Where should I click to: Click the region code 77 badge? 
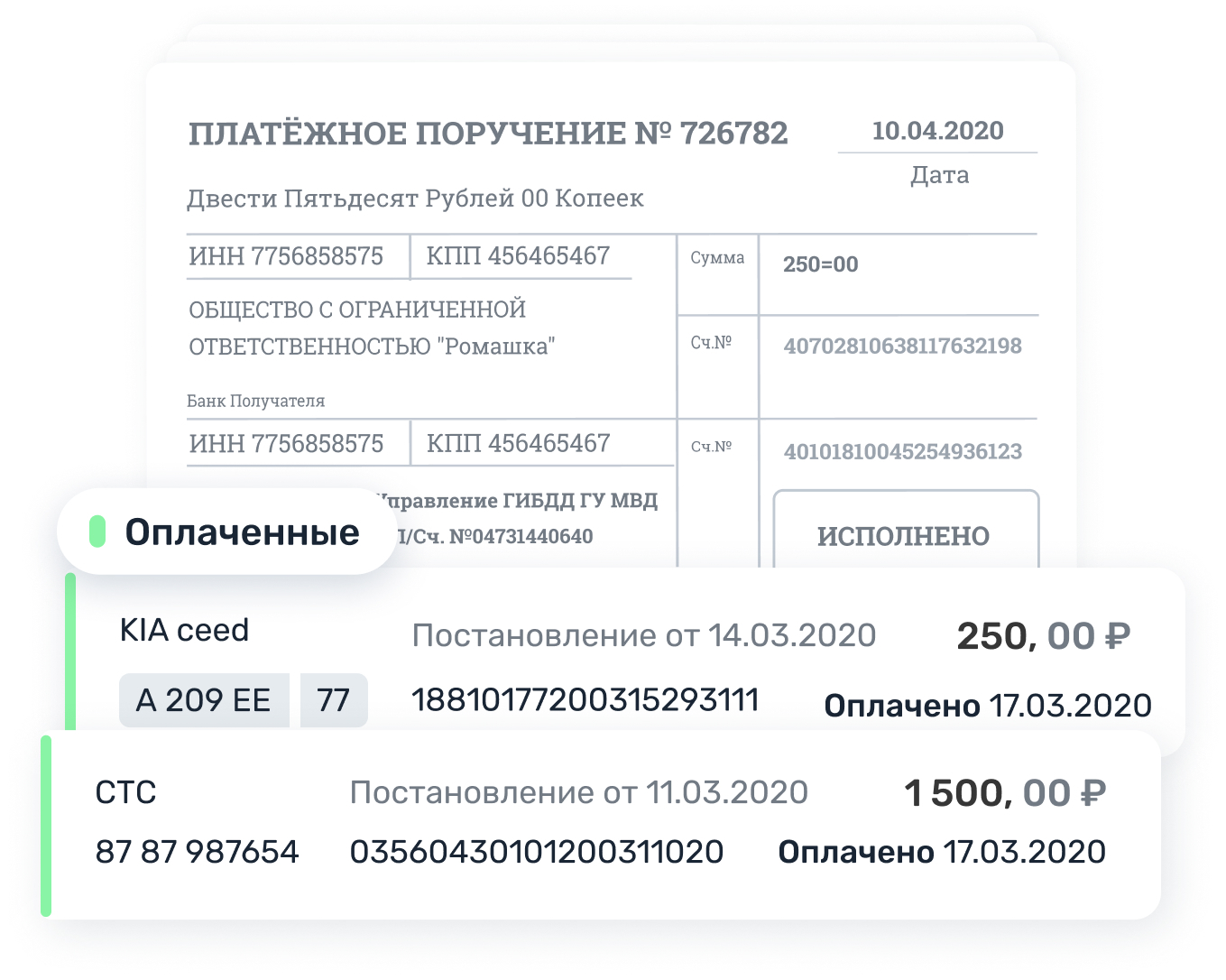pyautogui.click(x=334, y=700)
